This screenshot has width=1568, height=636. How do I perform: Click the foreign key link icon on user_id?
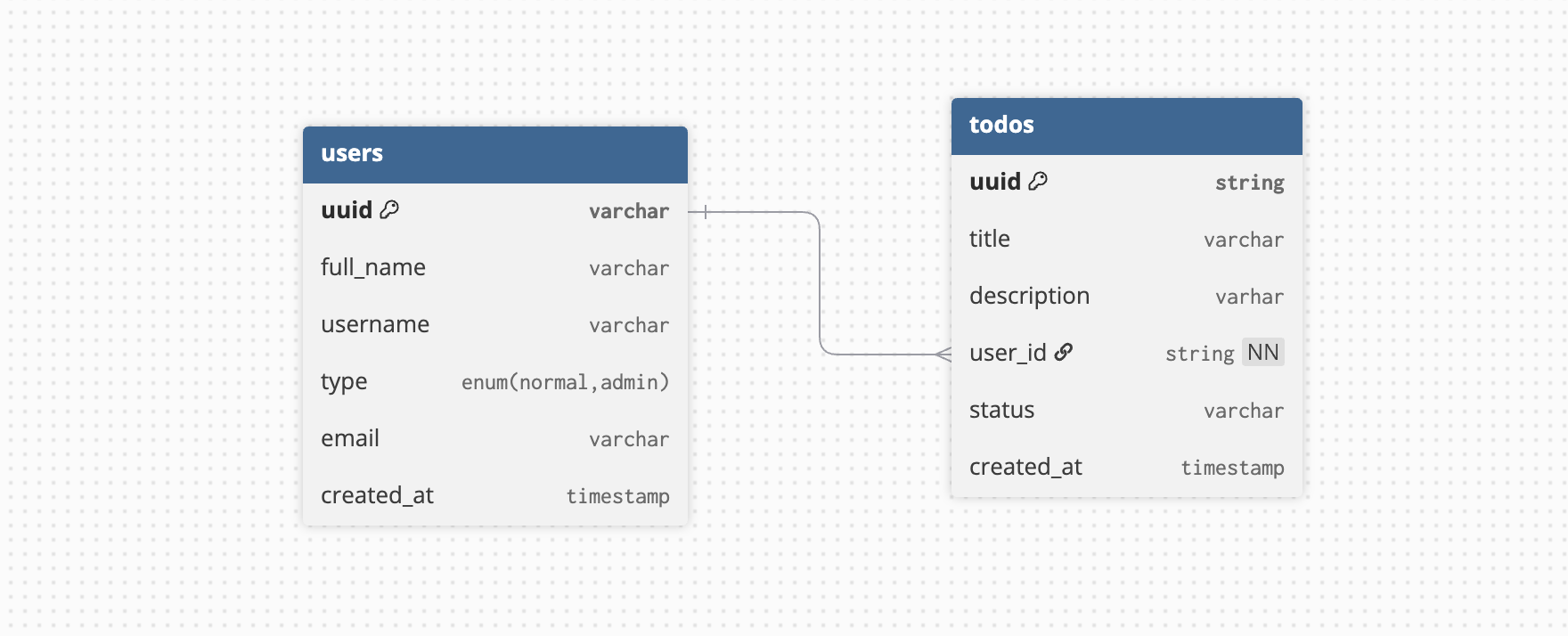point(1064,353)
